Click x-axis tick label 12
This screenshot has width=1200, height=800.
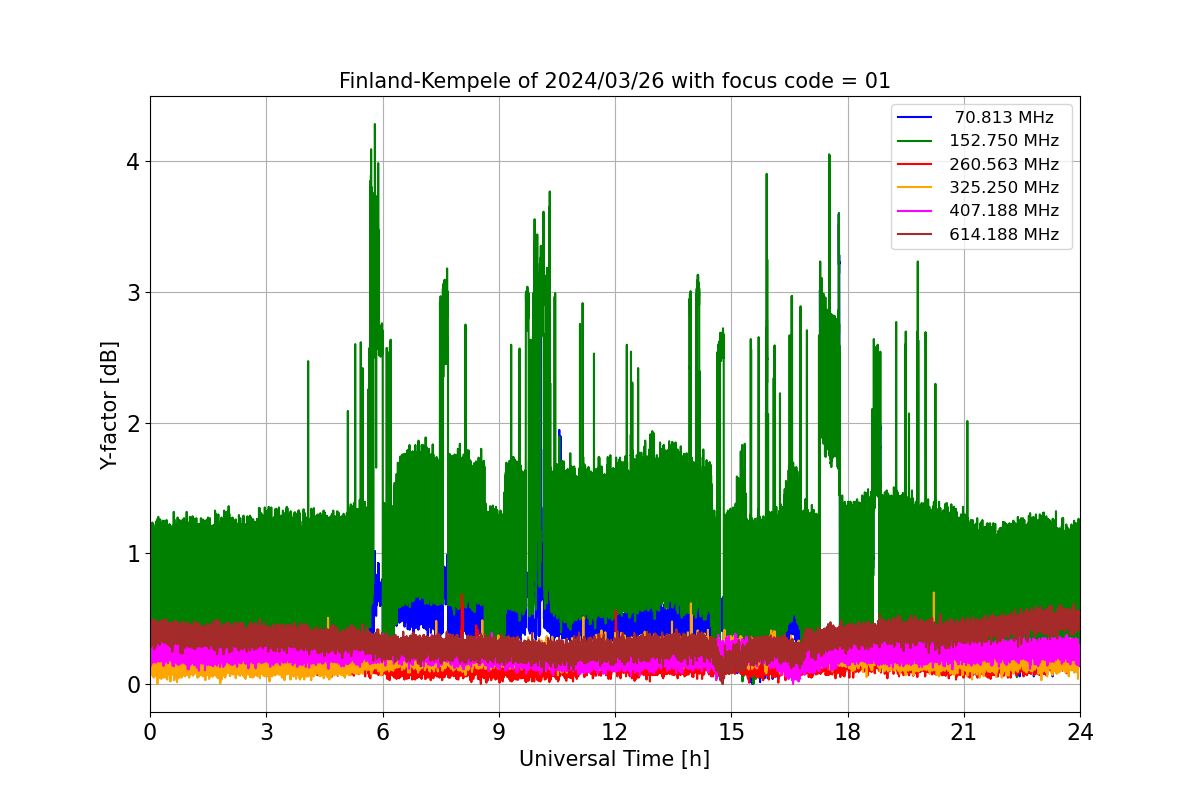coord(615,732)
